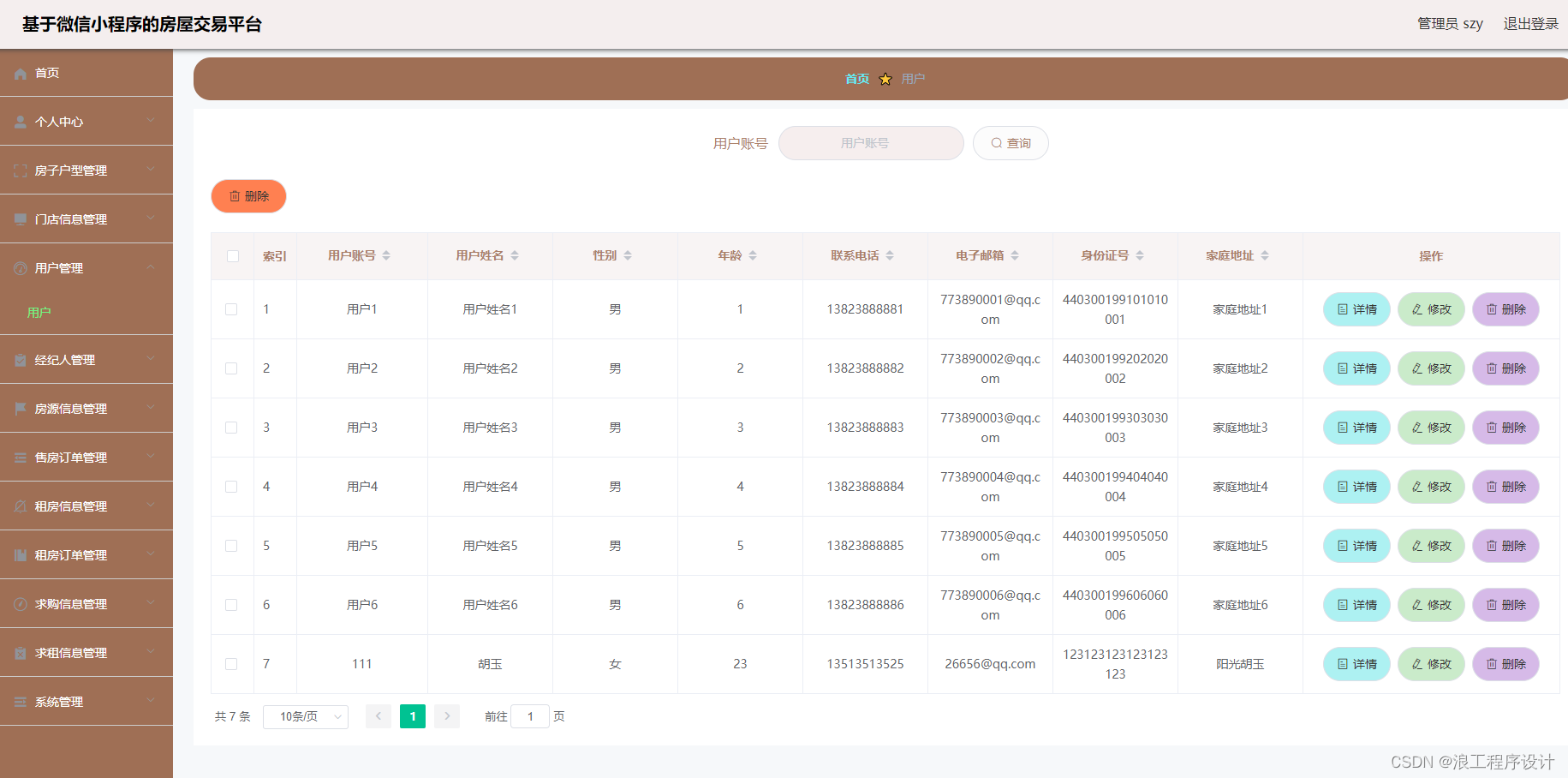The width and height of the screenshot is (1568, 778).
Task: Open 求购信息管理 sidebar menu
Action: (x=86, y=604)
